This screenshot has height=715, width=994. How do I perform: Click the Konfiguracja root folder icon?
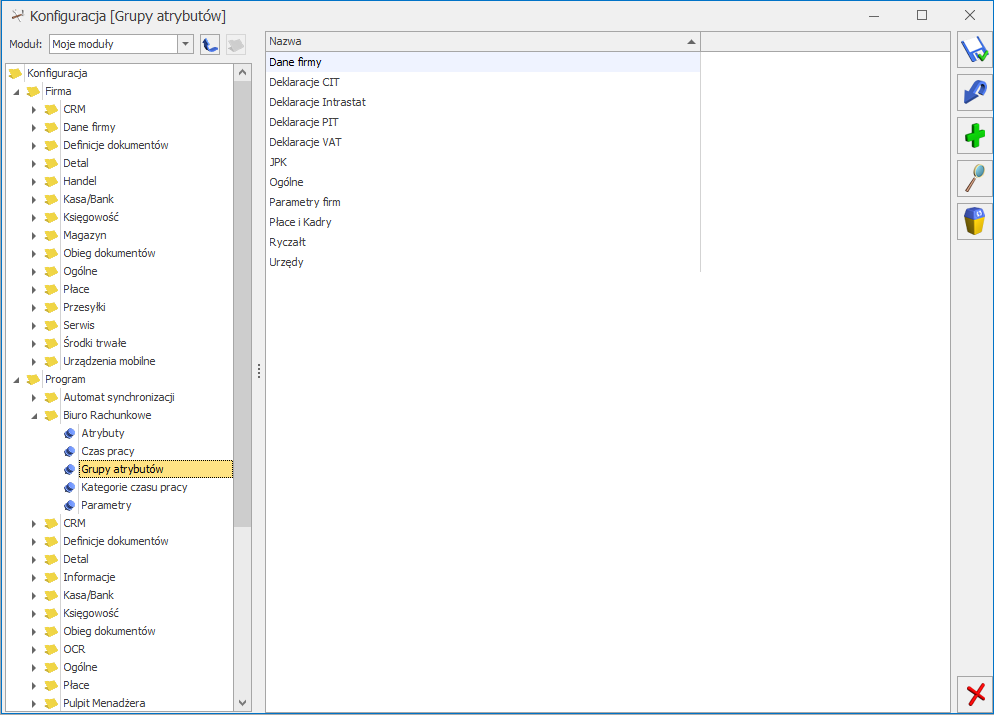point(15,74)
